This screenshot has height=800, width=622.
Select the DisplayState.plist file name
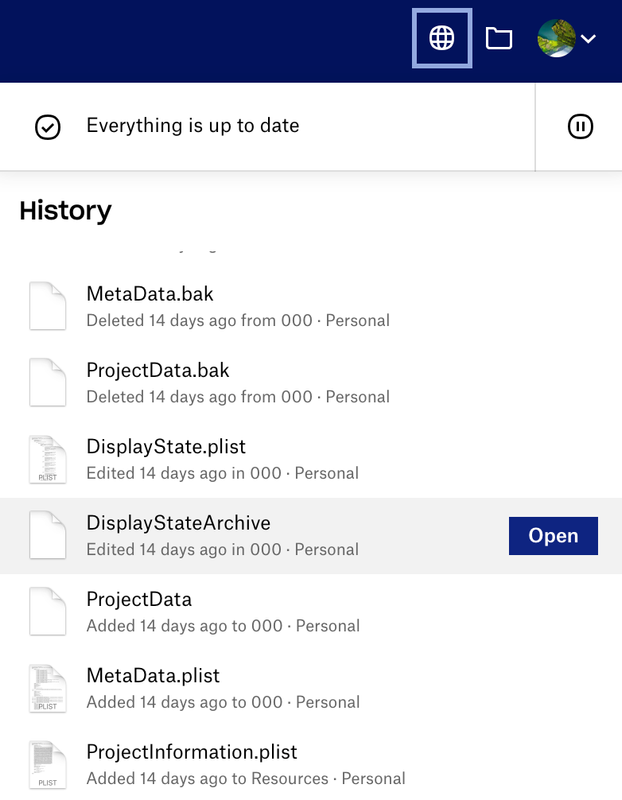pos(166,446)
